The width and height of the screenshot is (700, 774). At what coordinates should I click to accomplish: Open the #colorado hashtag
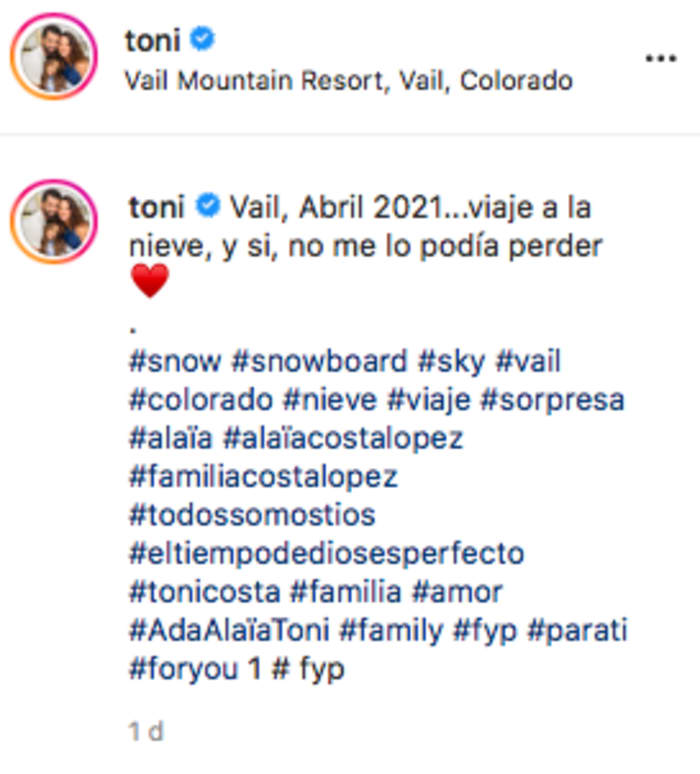pyautogui.click(x=200, y=399)
